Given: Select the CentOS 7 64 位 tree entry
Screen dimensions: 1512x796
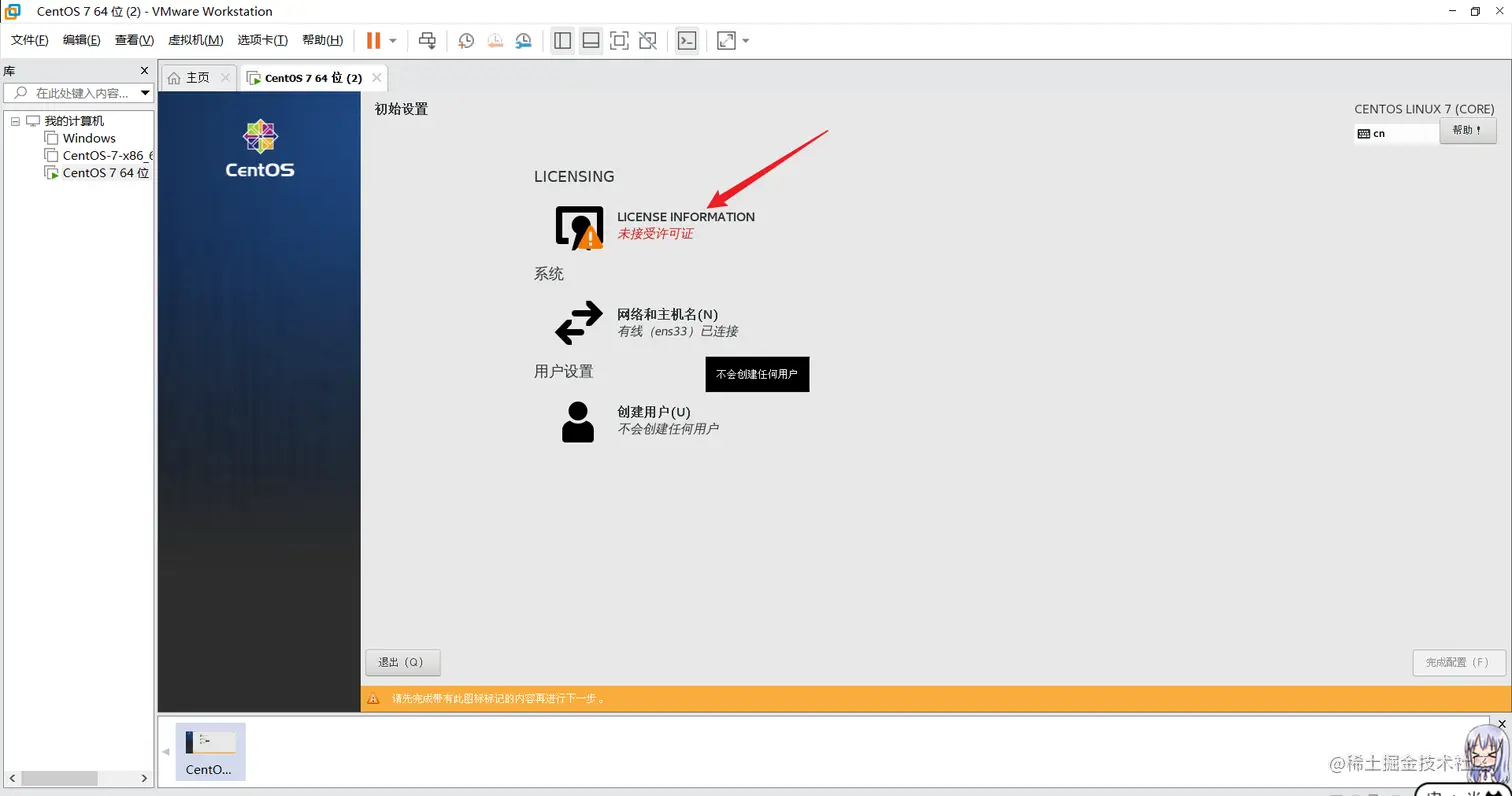Looking at the screenshot, I should click(105, 172).
